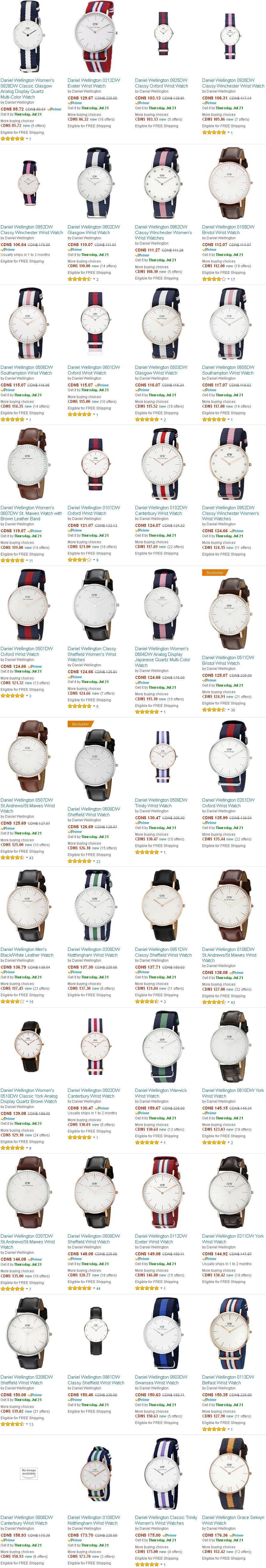Expand rating dropdown arrow beside 44 reviews
This screenshot has height=1568, width=266.
coord(94,1289)
